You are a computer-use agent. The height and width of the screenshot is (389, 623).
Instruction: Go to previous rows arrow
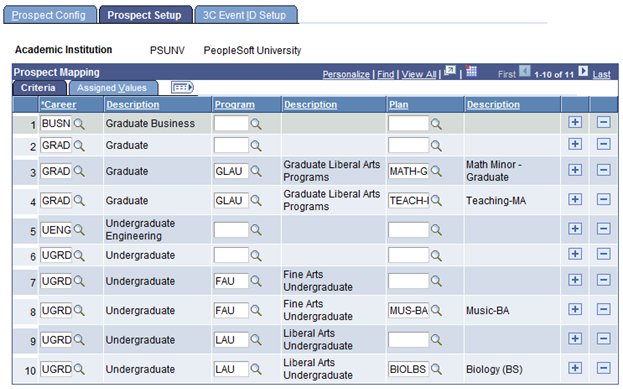pyautogui.click(x=525, y=71)
